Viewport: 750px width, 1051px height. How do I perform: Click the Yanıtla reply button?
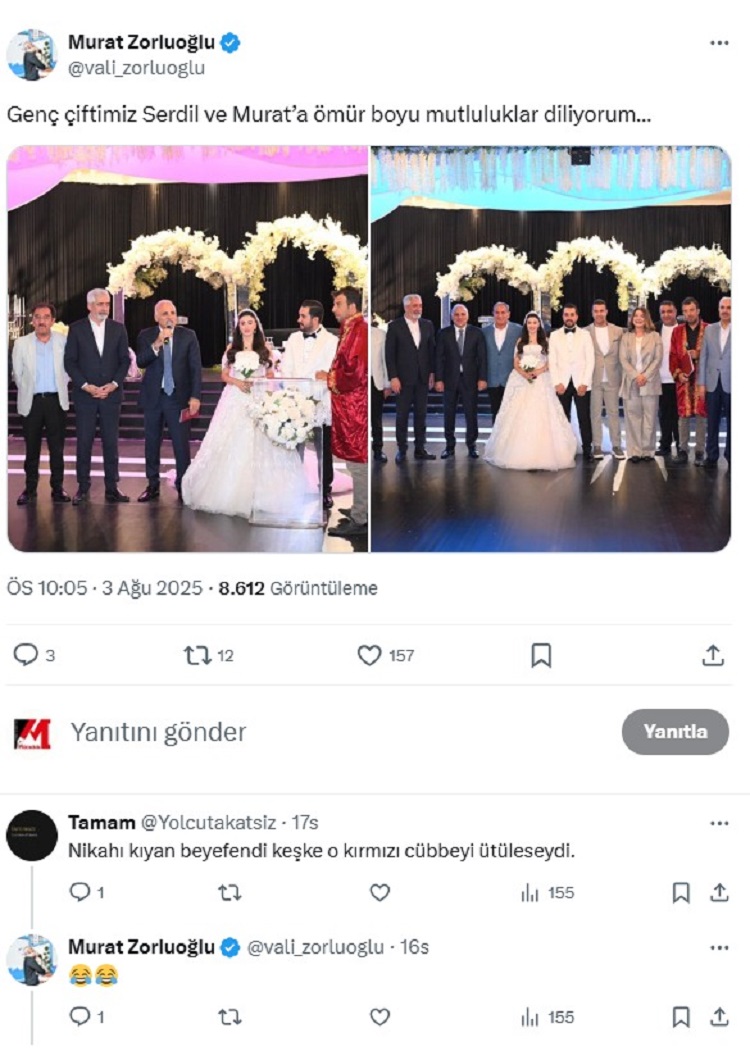pos(675,731)
